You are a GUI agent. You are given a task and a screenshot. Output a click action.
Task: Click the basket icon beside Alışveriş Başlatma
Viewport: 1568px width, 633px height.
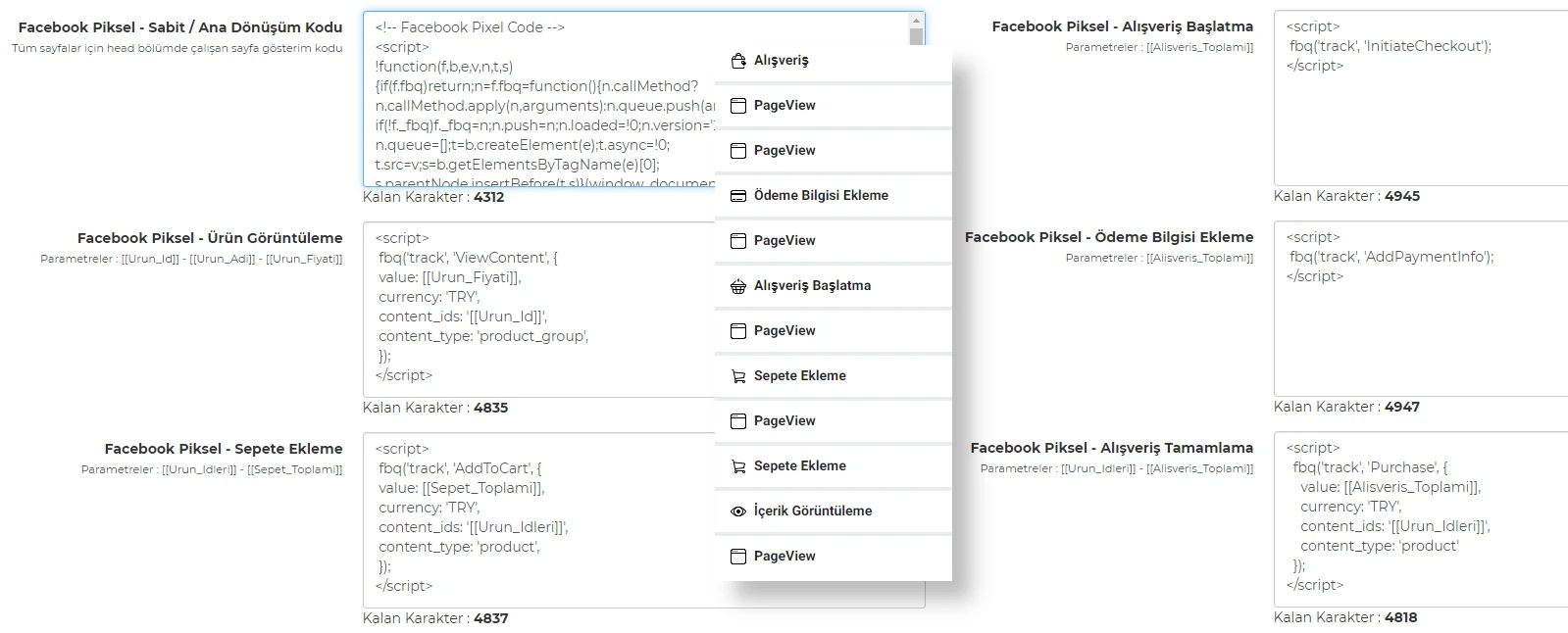(x=738, y=286)
